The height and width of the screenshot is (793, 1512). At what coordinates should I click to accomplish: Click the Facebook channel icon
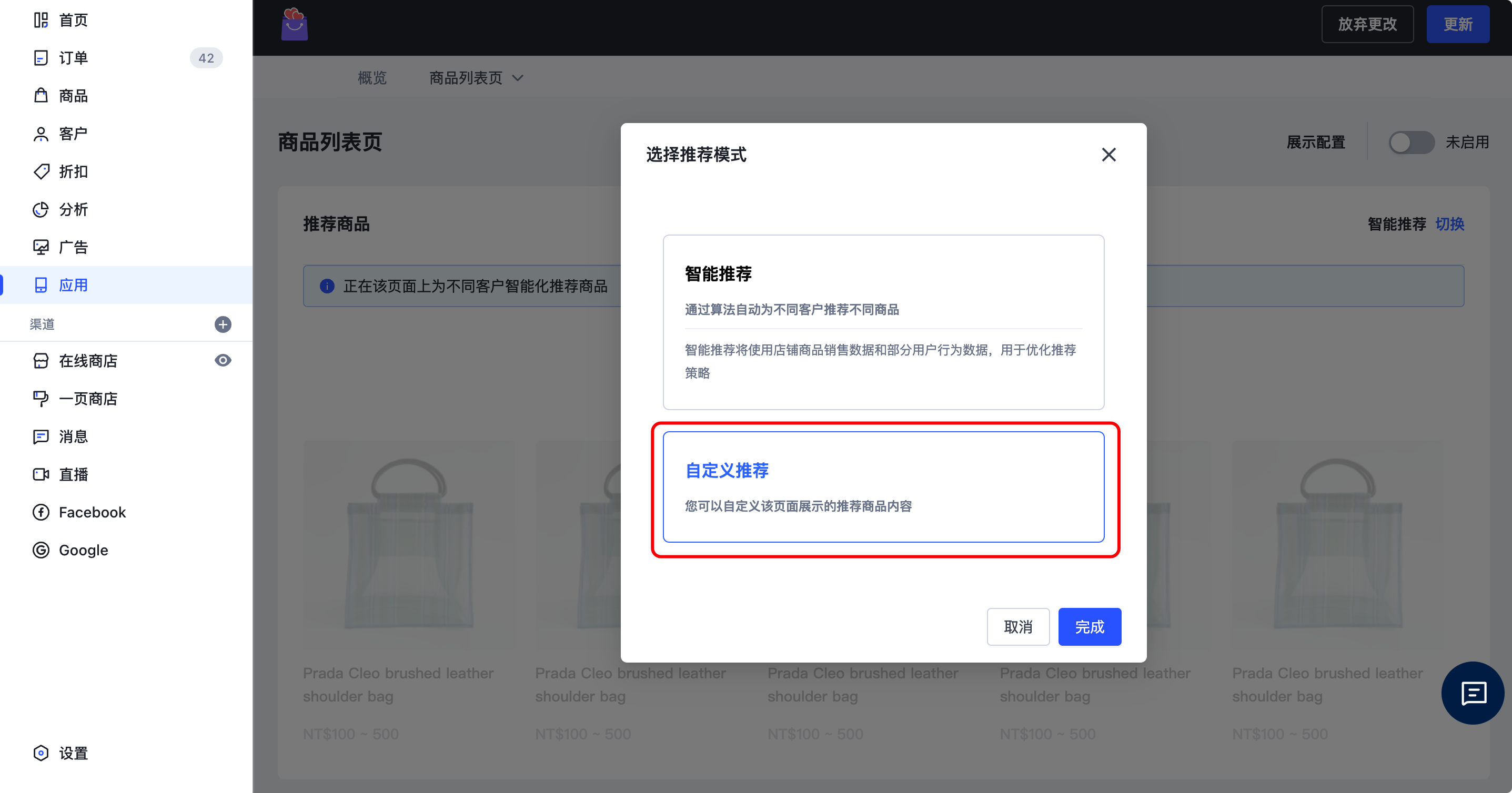(x=41, y=512)
